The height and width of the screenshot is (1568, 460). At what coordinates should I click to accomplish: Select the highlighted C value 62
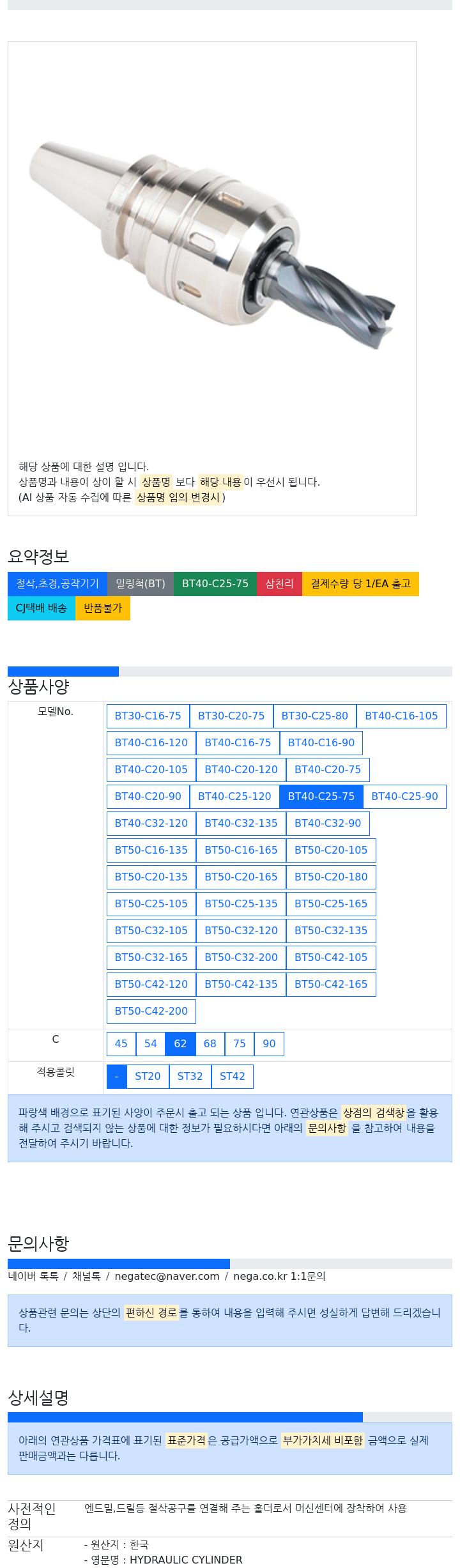coord(180,1043)
